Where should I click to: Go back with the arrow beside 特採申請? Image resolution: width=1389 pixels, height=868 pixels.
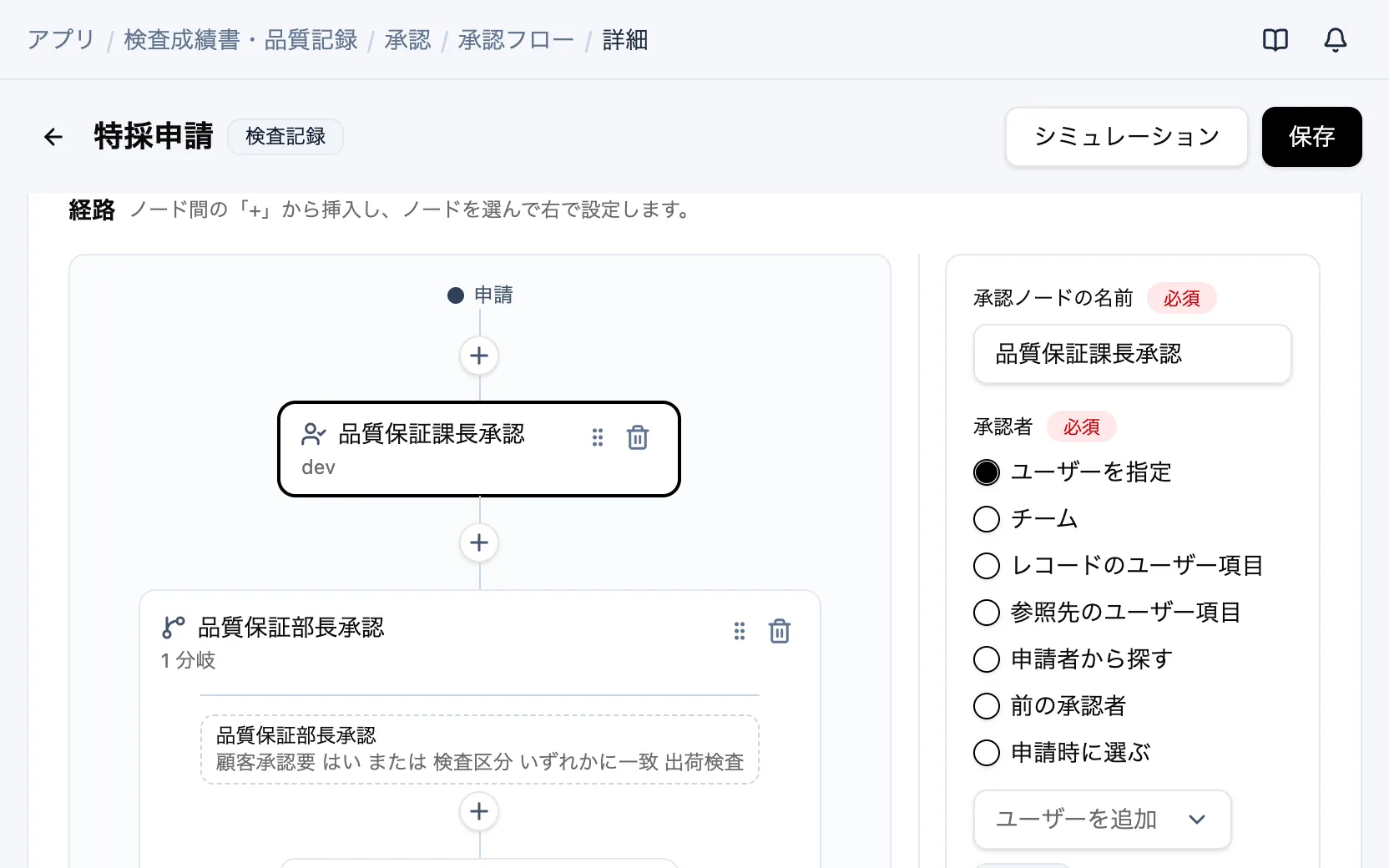tap(53, 137)
